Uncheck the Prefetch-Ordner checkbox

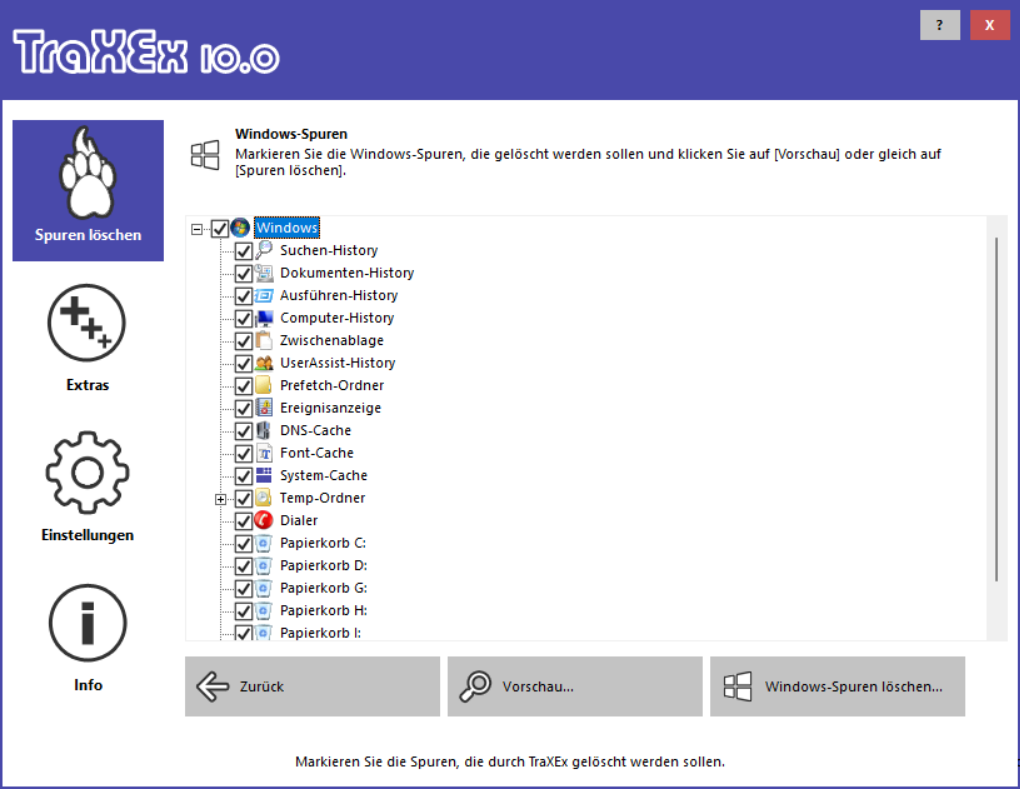pyautogui.click(x=243, y=386)
